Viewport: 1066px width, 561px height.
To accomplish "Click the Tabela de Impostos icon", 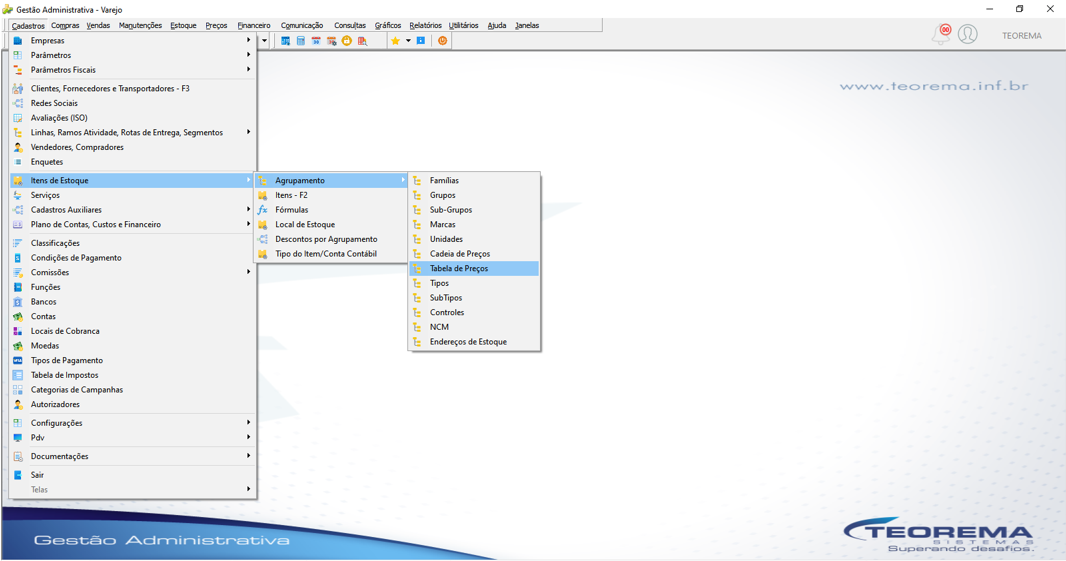I will pos(18,375).
